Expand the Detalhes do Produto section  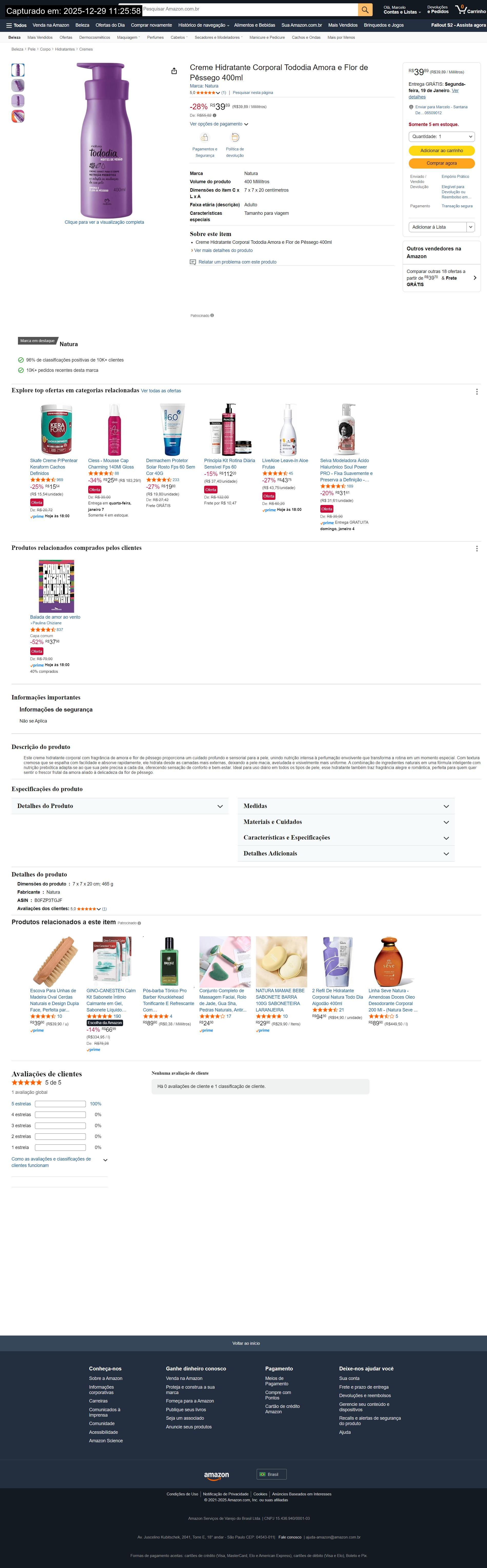point(120,806)
